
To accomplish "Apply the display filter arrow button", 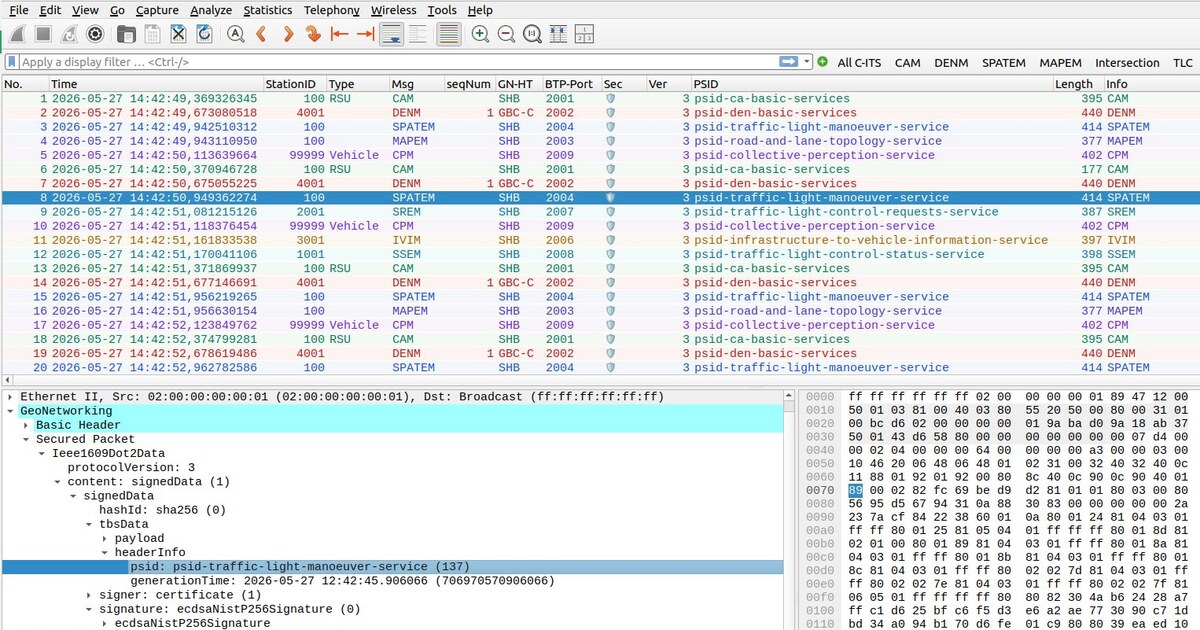I will pos(789,62).
